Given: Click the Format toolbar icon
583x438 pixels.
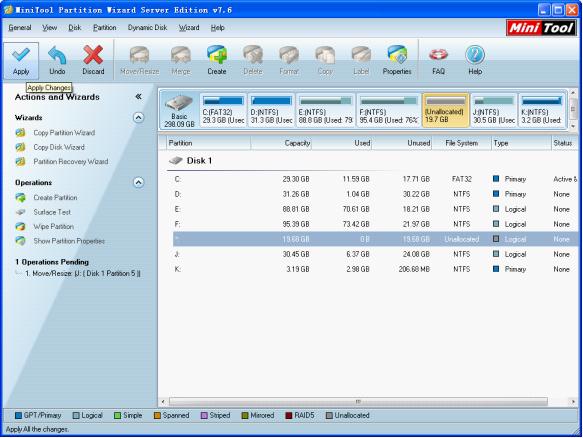Looking at the screenshot, I should pyautogui.click(x=289, y=55).
